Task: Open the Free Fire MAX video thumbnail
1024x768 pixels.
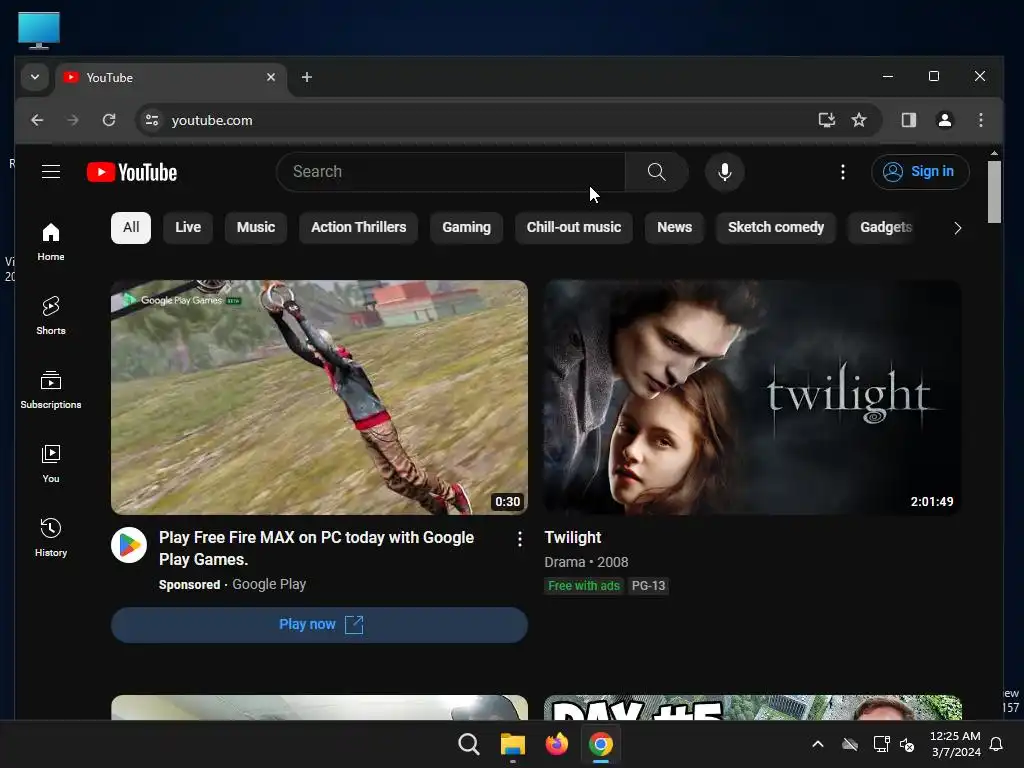Action: tap(319, 398)
